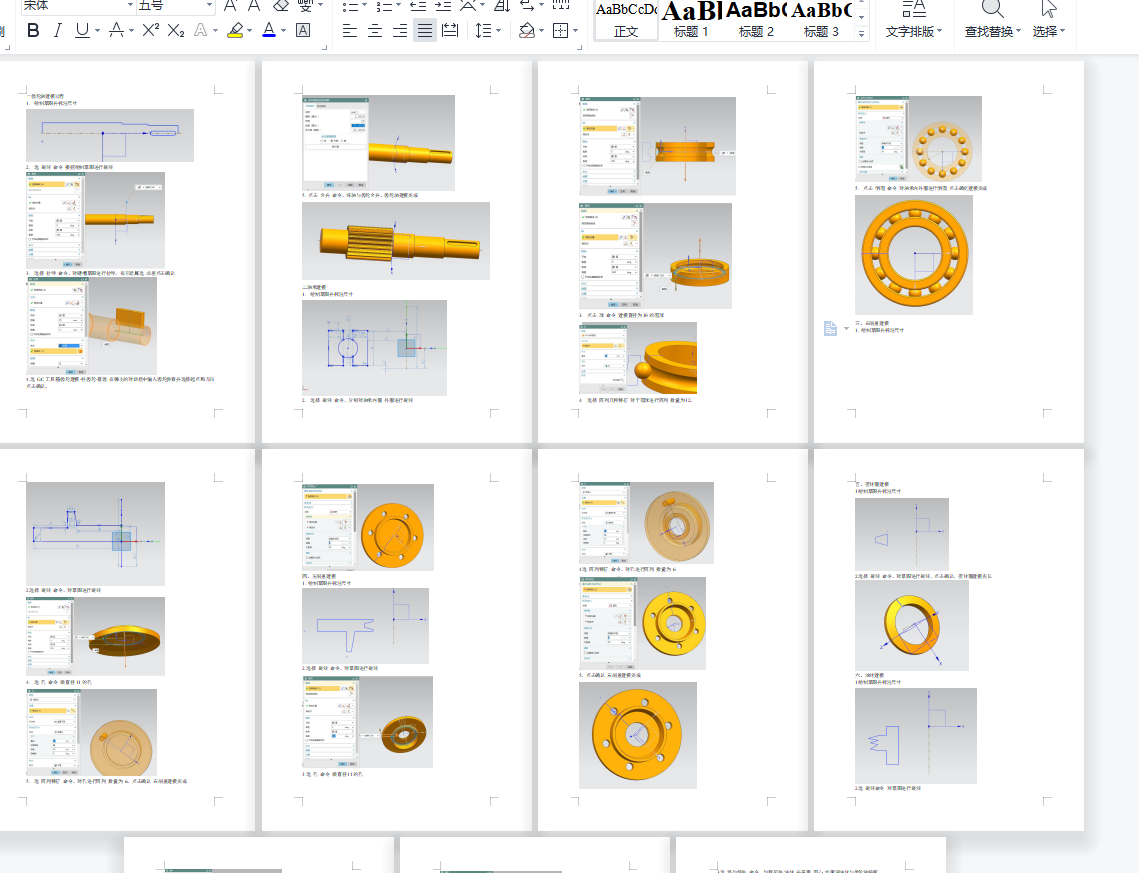
Task: Toggle character border boxed A
Action: point(303,31)
